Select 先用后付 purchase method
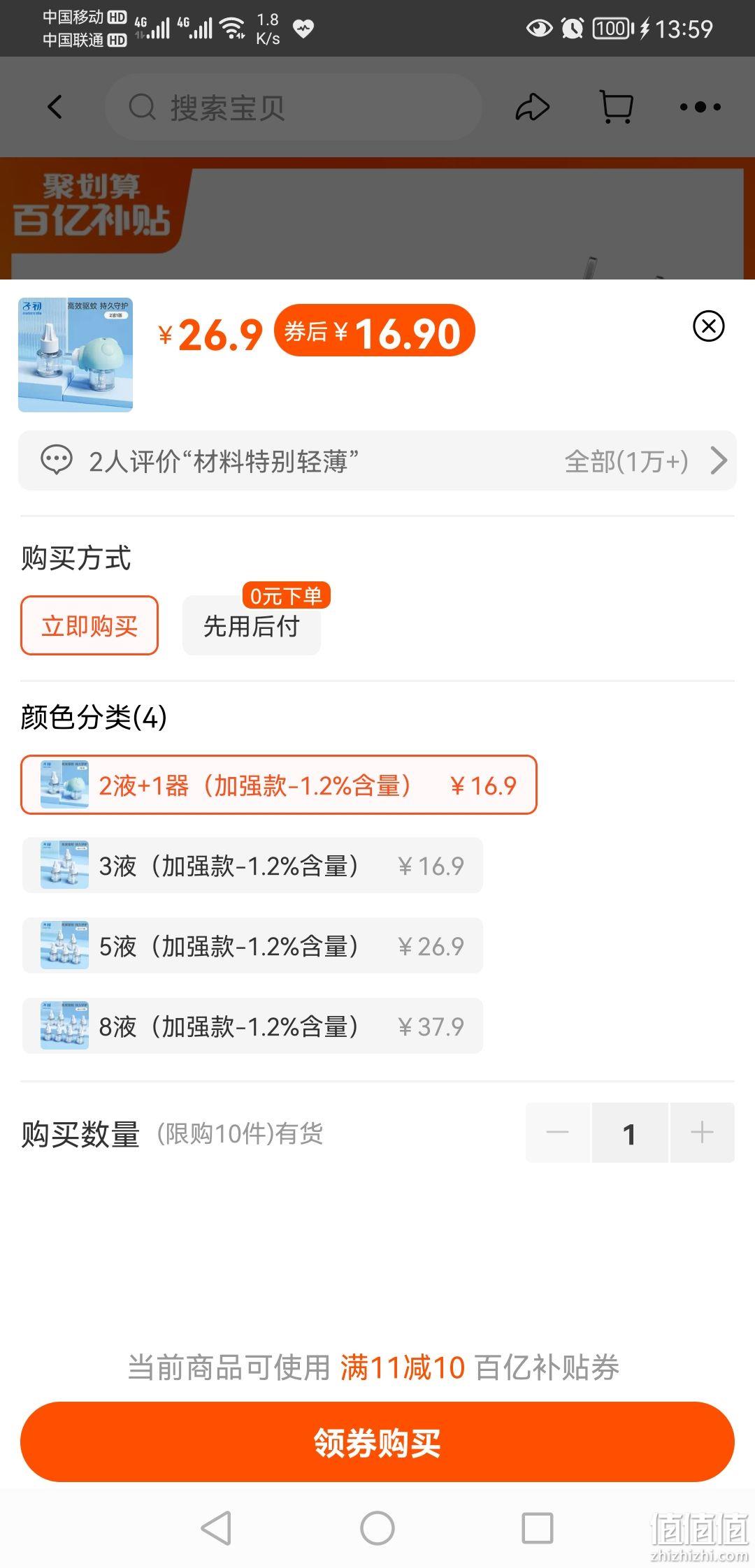This screenshot has height=1568, width=755. (252, 625)
